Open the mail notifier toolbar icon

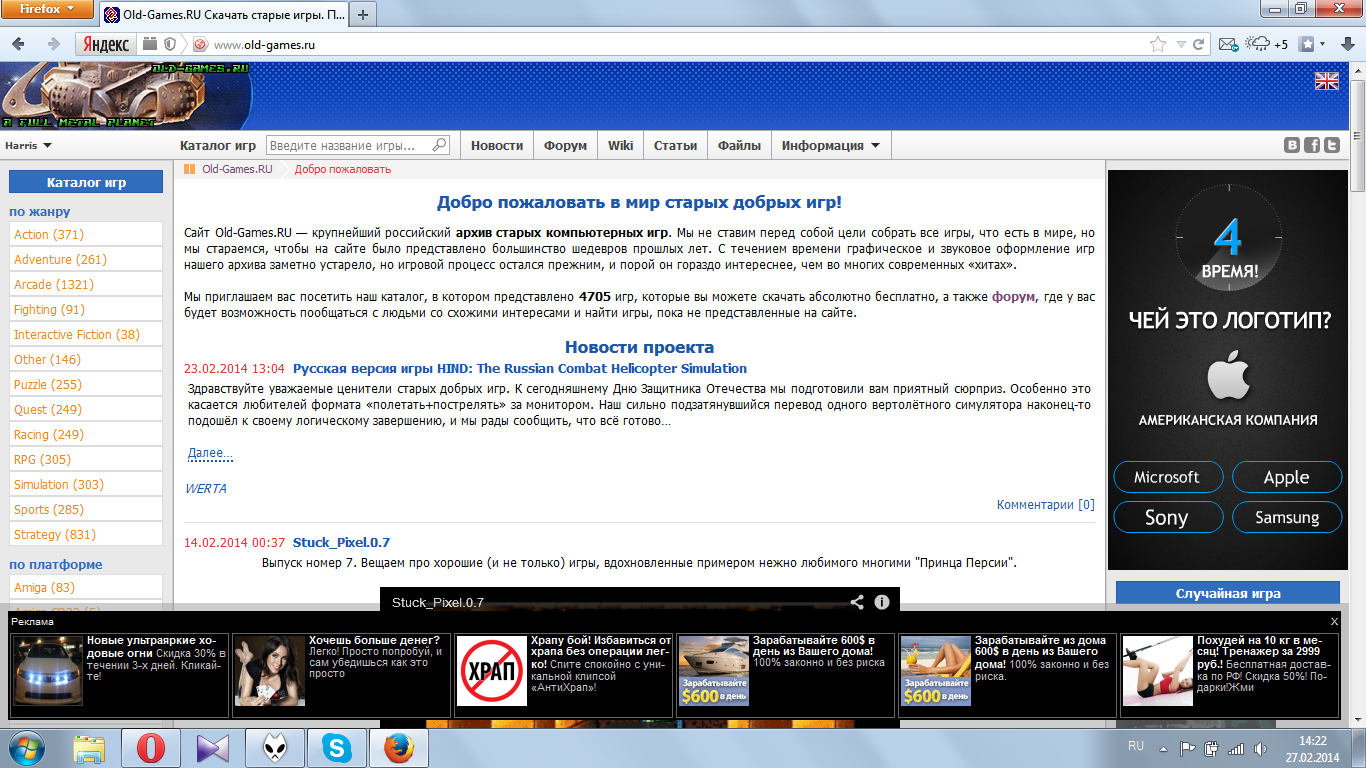1229,44
